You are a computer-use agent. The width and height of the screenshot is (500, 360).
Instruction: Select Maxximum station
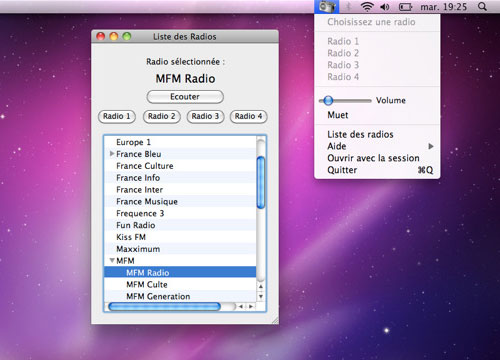pos(180,249)
